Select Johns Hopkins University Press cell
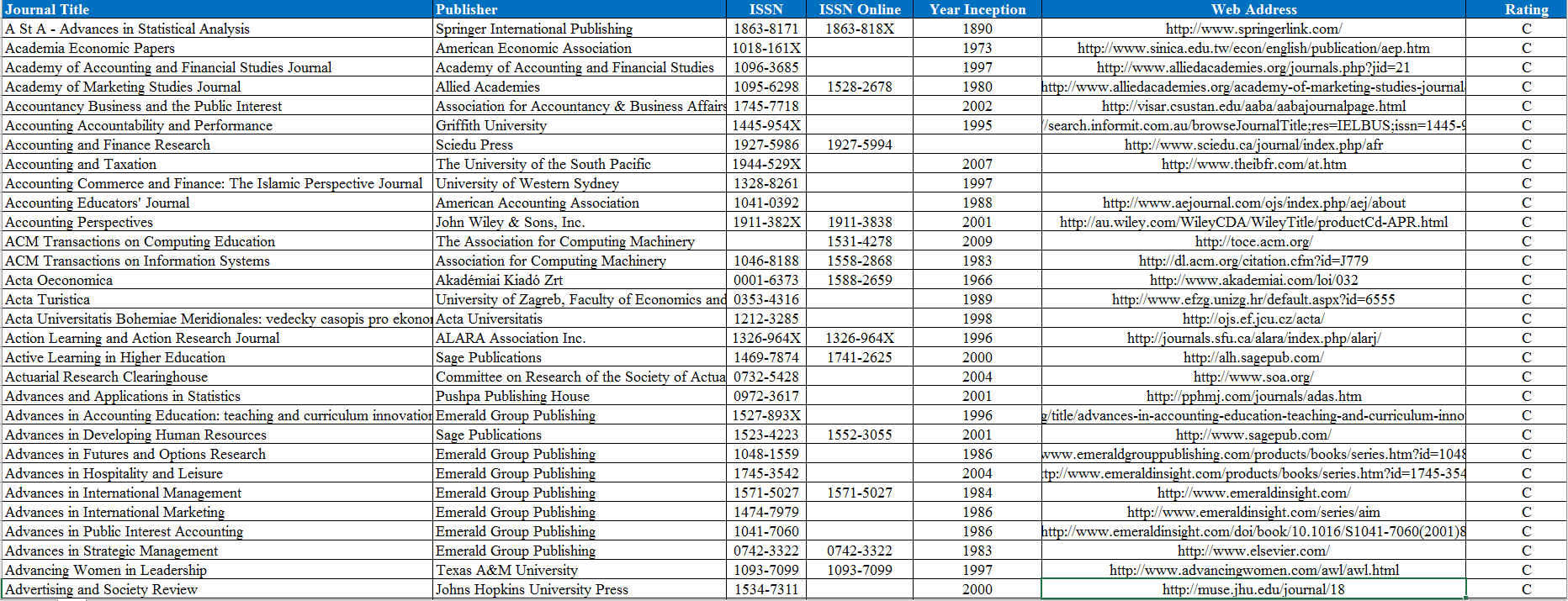1568x601 pixels. pyautogui.click(x=580, y=589)
